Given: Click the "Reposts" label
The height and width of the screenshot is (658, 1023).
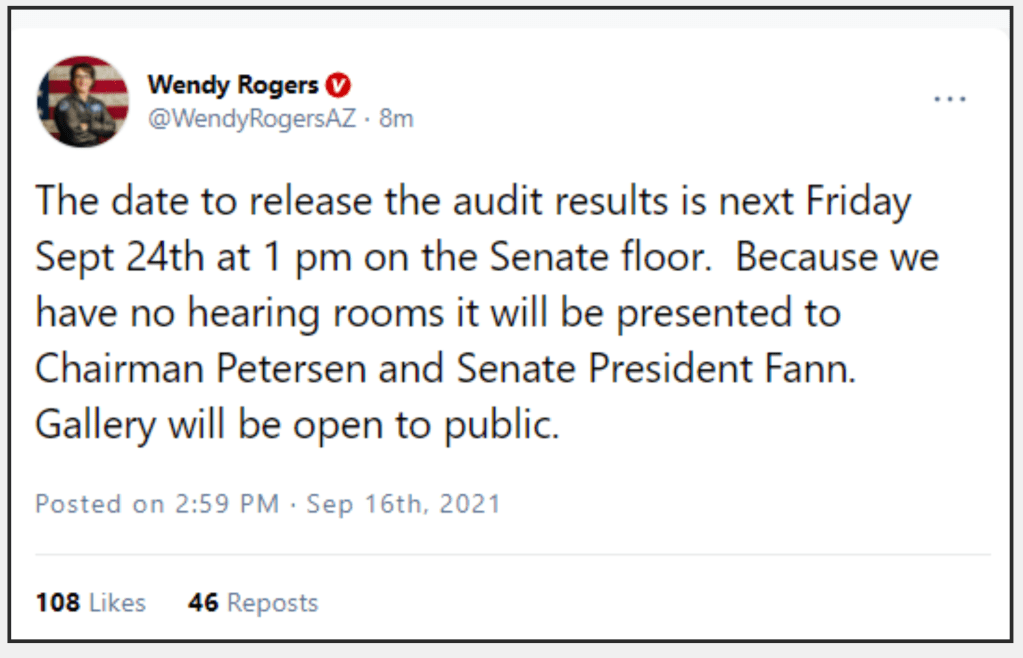Looking at the screenshot, I should [272, 603].
